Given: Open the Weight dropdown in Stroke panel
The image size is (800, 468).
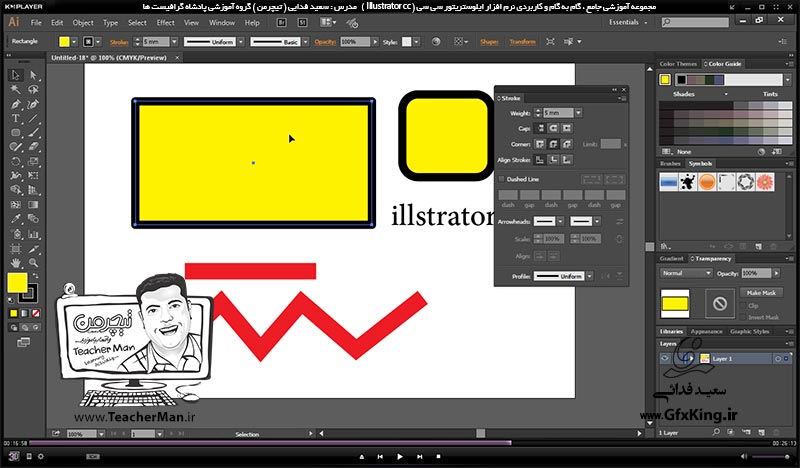Looking at the screenshot, I should (x=578, y=113).
